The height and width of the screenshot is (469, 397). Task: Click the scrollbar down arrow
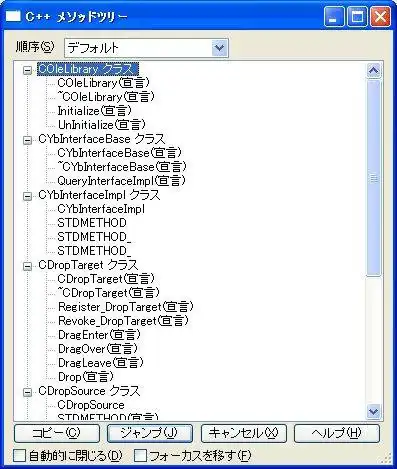click(373, 411)
